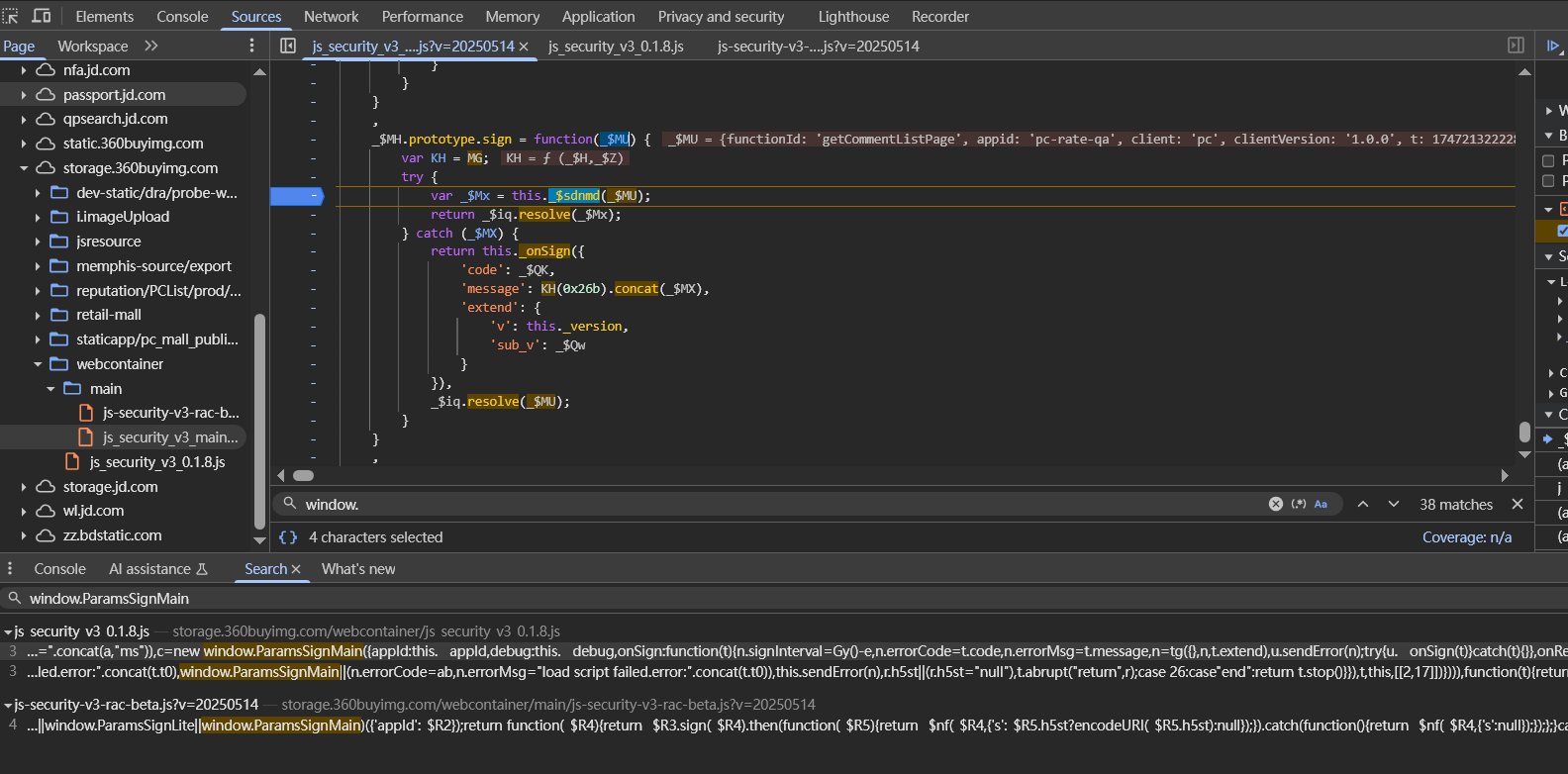Open js_security_v3_0.1.8.js in the file tree

click(x=156, y=462)
